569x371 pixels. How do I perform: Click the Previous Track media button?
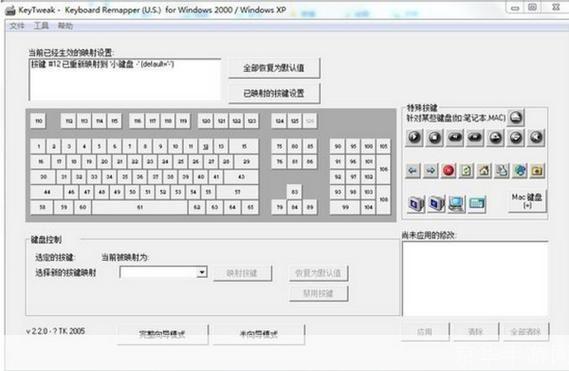[455, 138]
